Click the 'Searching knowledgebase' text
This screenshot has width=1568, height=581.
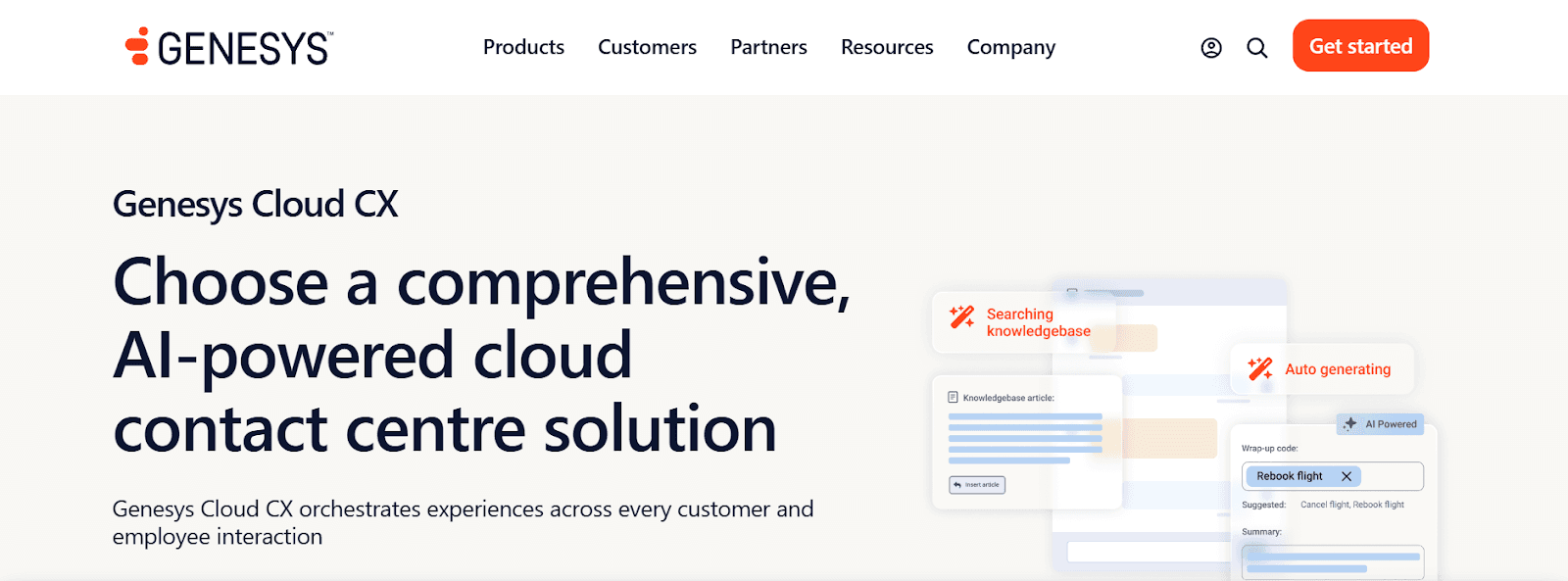coord(1038,322)
